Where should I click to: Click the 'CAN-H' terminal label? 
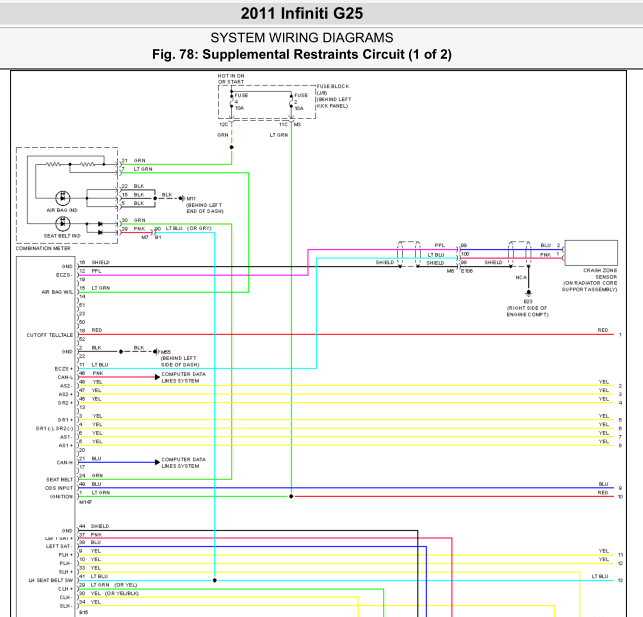click(x=65, y=463)
